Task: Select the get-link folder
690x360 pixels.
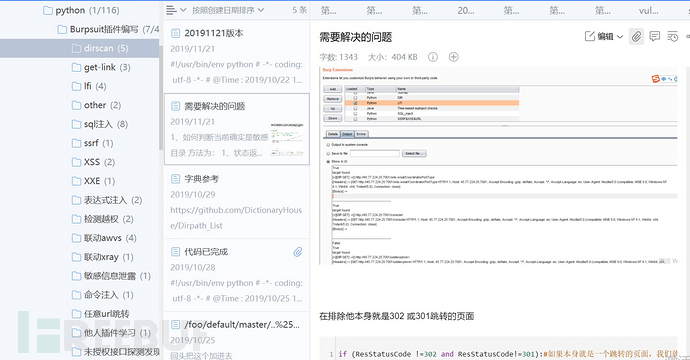Action: point(101,67)
